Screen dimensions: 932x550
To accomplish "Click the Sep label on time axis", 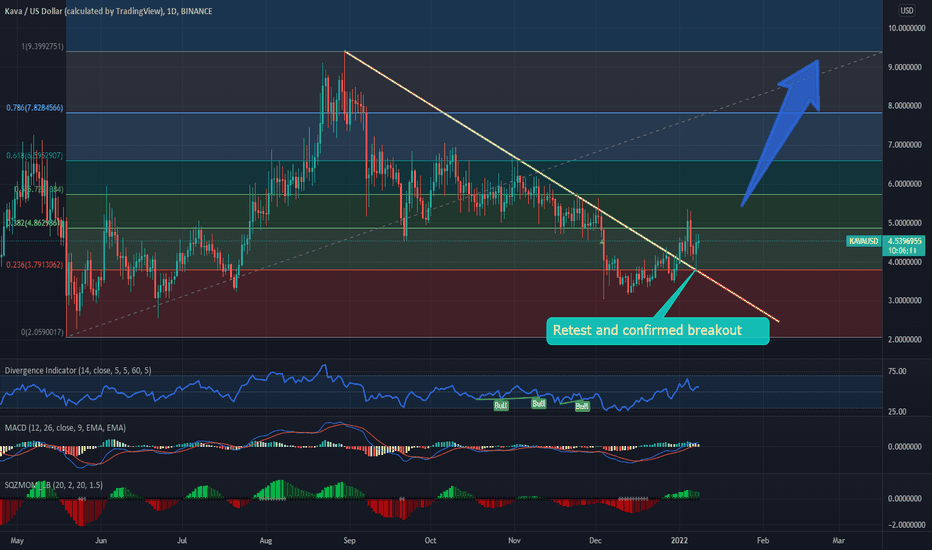I will click(x=350, y=540).
